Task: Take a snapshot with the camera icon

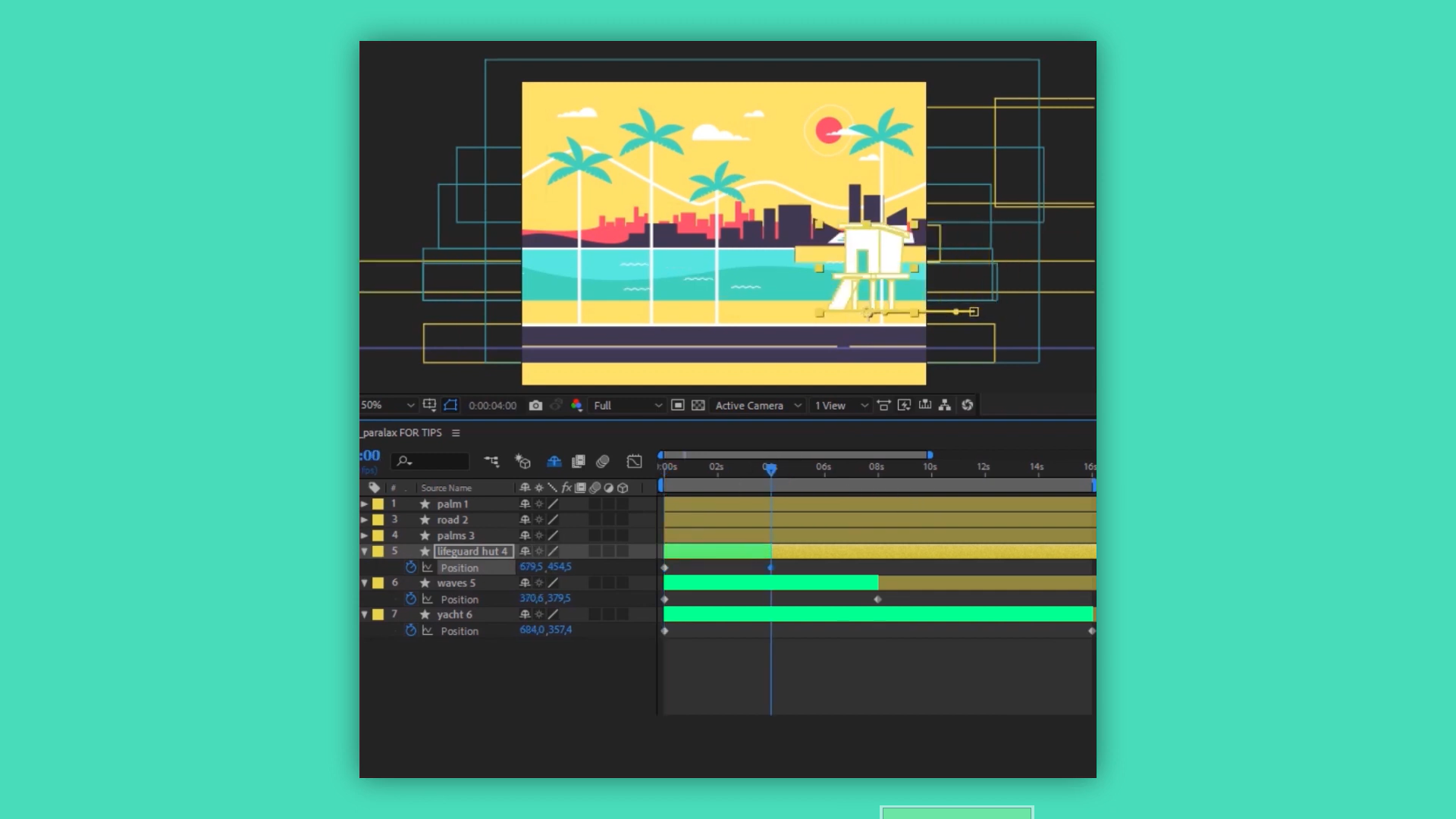Action: pyautogui.click(x=535, y=406)
